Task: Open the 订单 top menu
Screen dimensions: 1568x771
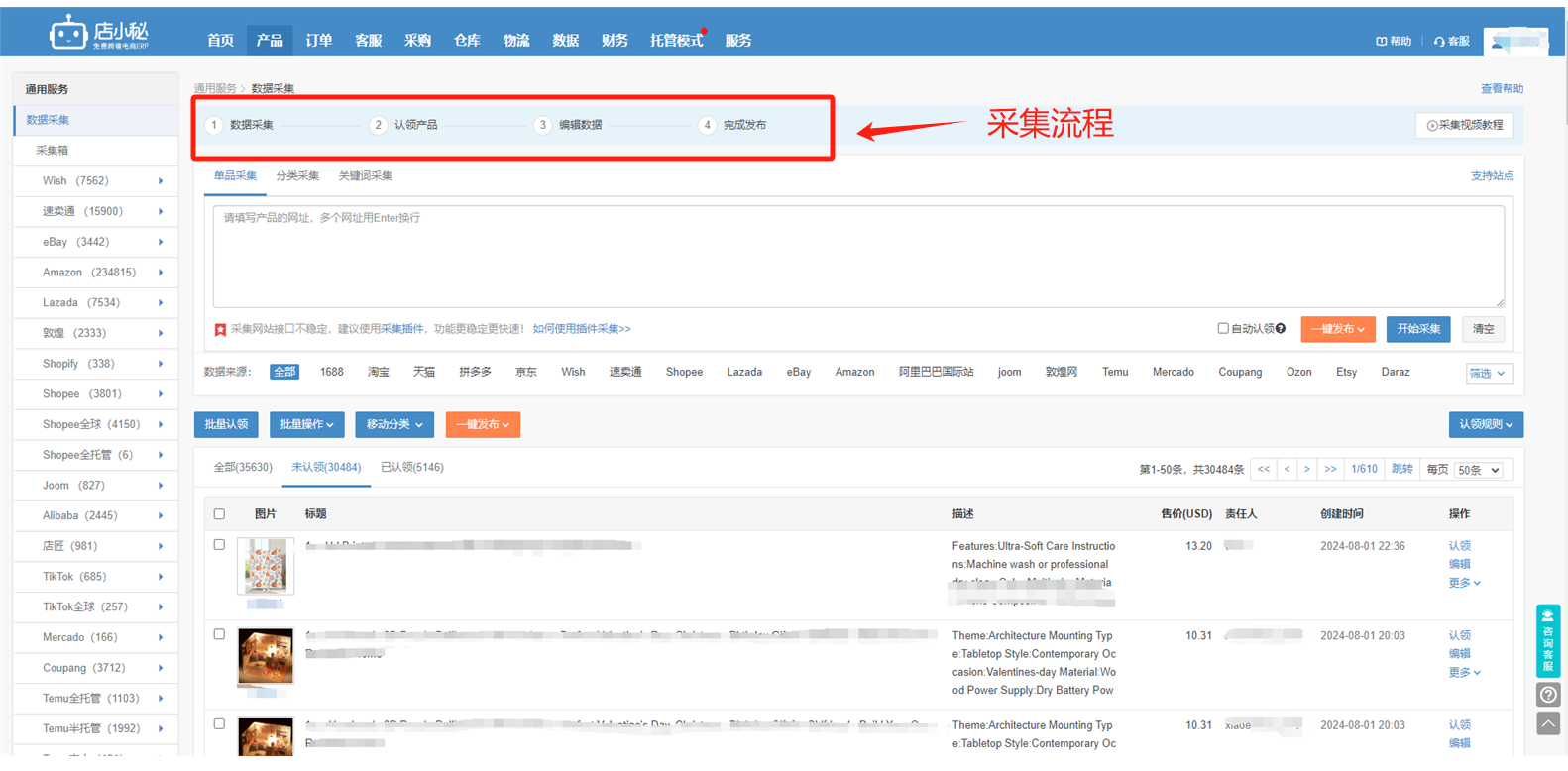Action: pos(319,41)
